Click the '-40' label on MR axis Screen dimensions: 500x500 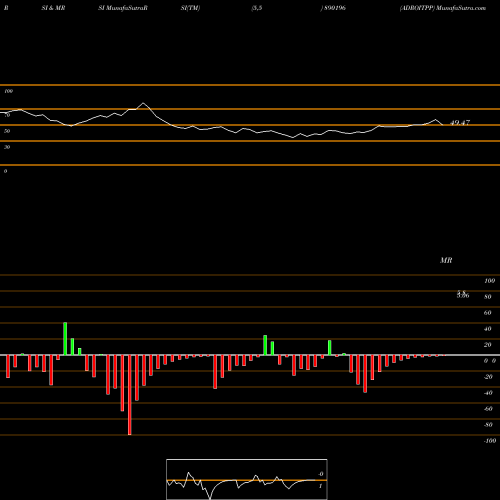click(488, 393)
